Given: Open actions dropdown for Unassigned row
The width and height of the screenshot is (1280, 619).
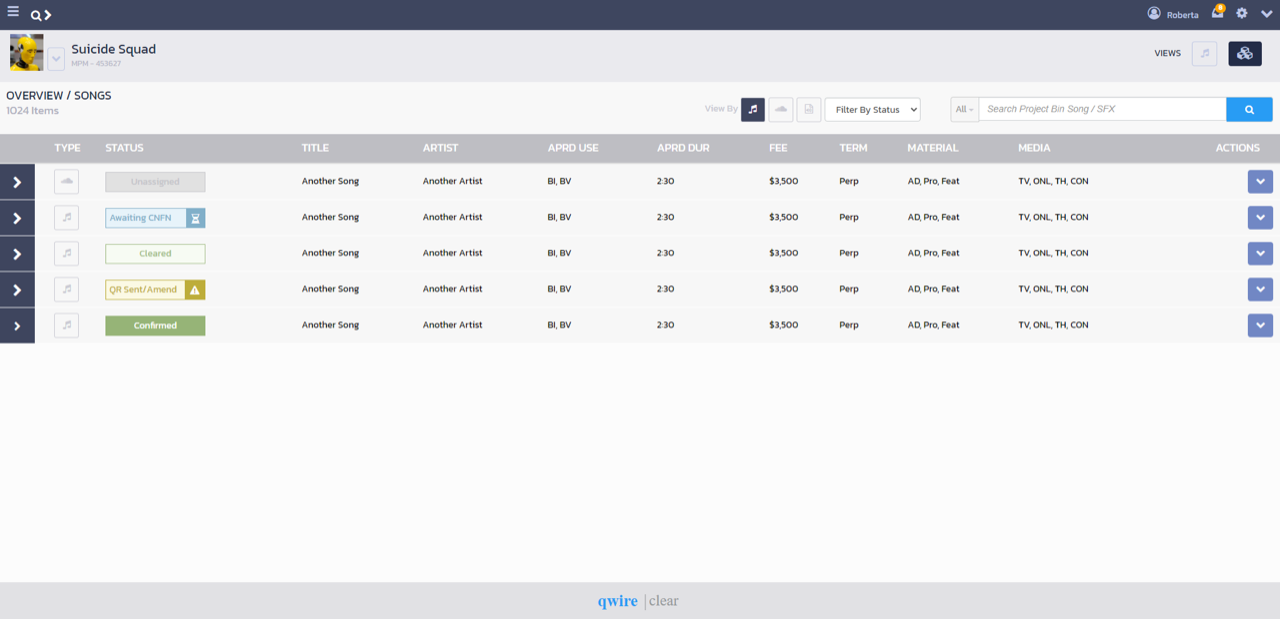Looking at the screenshot, I should pos(1260,181).
